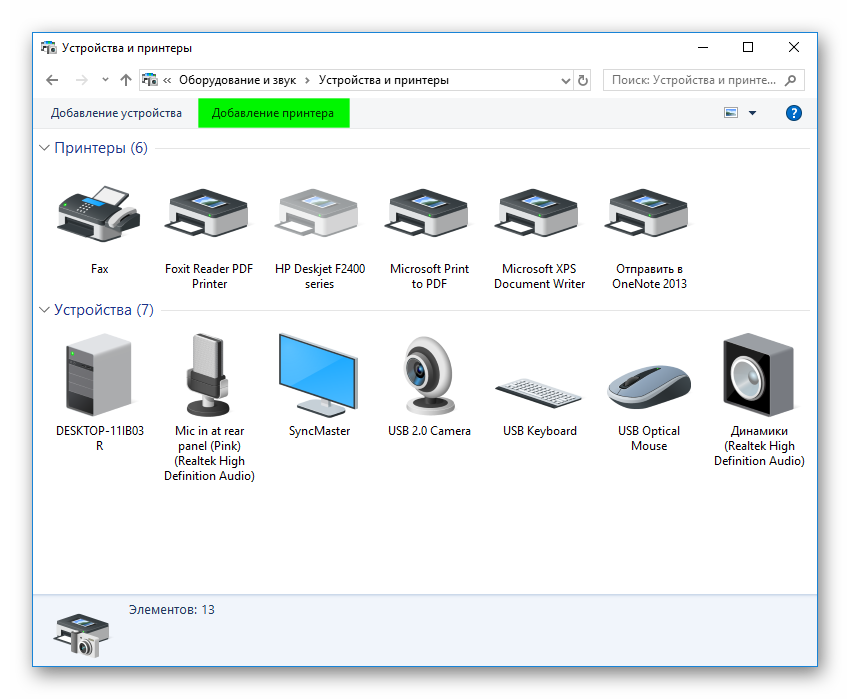This screenshot has width=850, height=699.
Task: Click the Оборудование и звук breadcrumb
Action: point(239,80)
